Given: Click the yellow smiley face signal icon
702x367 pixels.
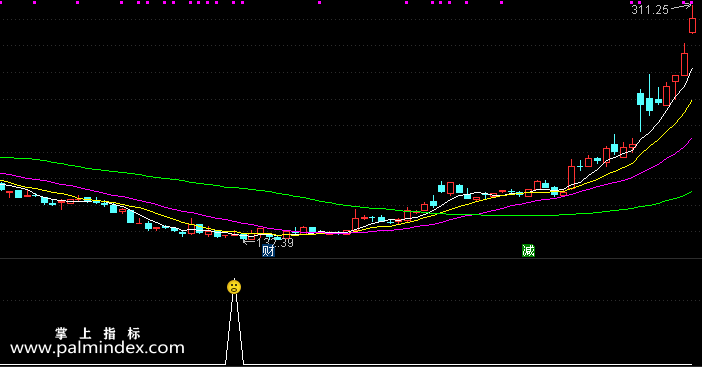Looking at the screenshot, I should pyautogui.click(x=234, y=286).
